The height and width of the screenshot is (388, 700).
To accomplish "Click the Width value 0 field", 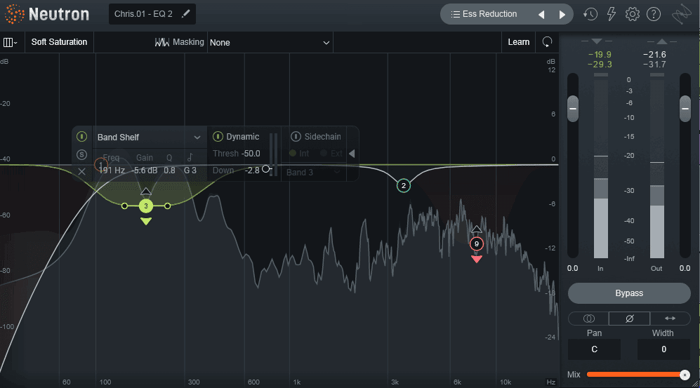I will tap(663, 349).
